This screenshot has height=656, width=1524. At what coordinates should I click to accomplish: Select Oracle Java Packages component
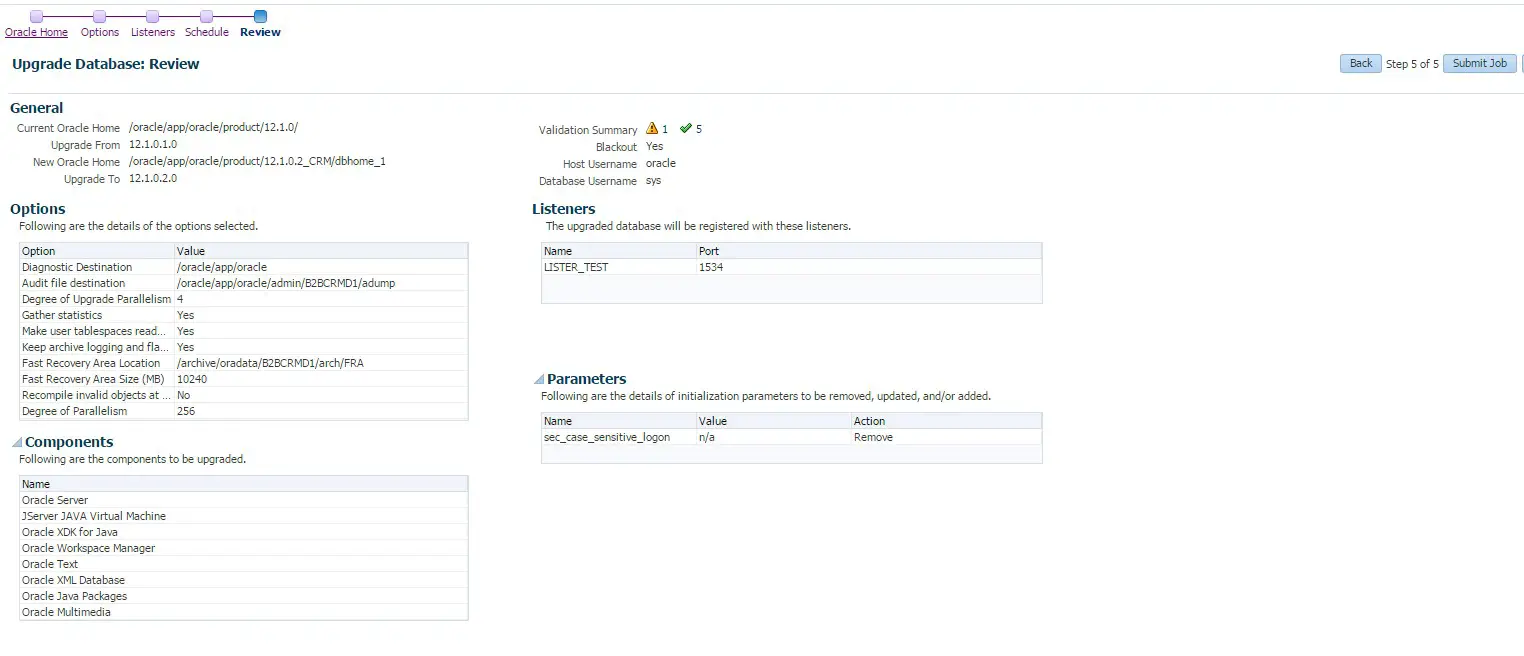[x=243, y=596]
